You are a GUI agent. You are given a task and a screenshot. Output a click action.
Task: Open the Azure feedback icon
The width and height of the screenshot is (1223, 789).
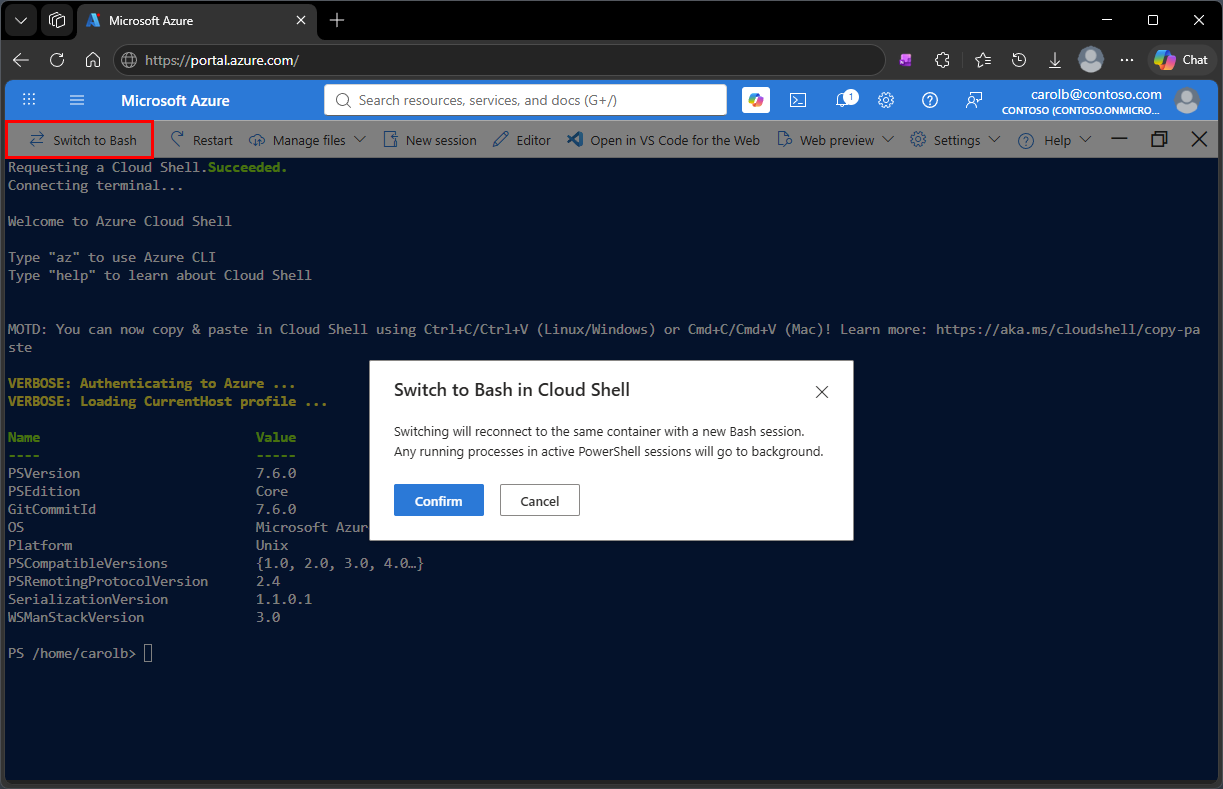point(974,100)
